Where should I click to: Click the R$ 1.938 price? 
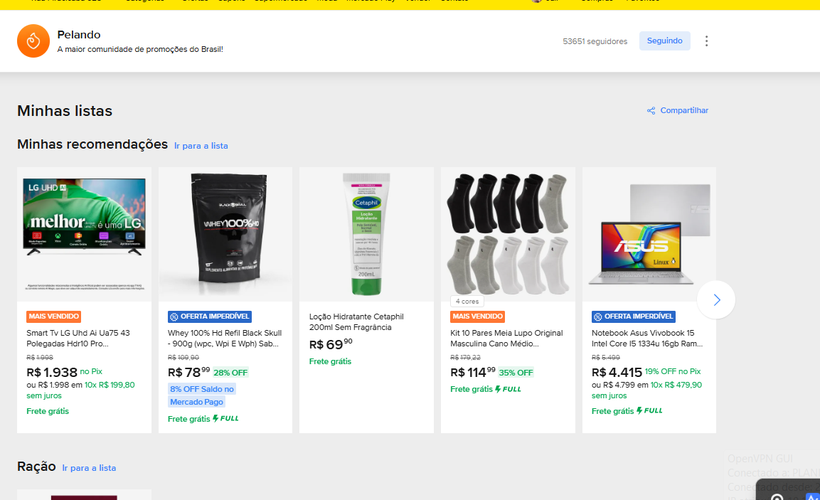(x=52, y=372)
